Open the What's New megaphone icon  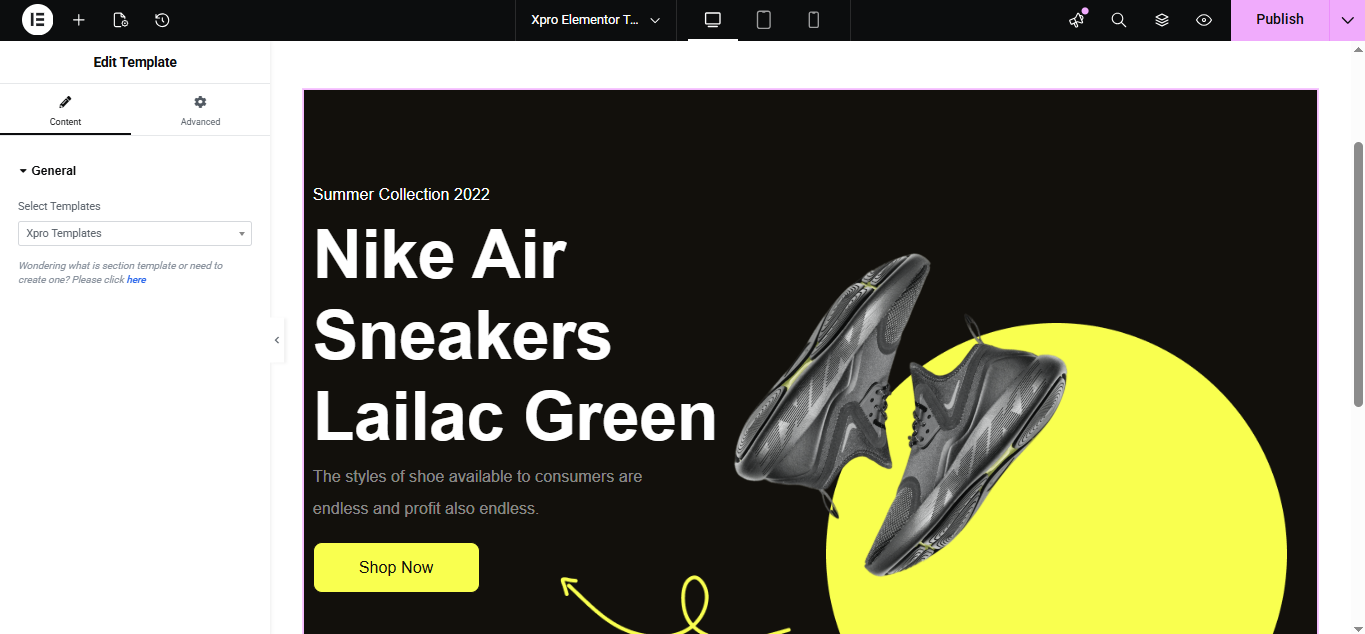point(1077,20)
